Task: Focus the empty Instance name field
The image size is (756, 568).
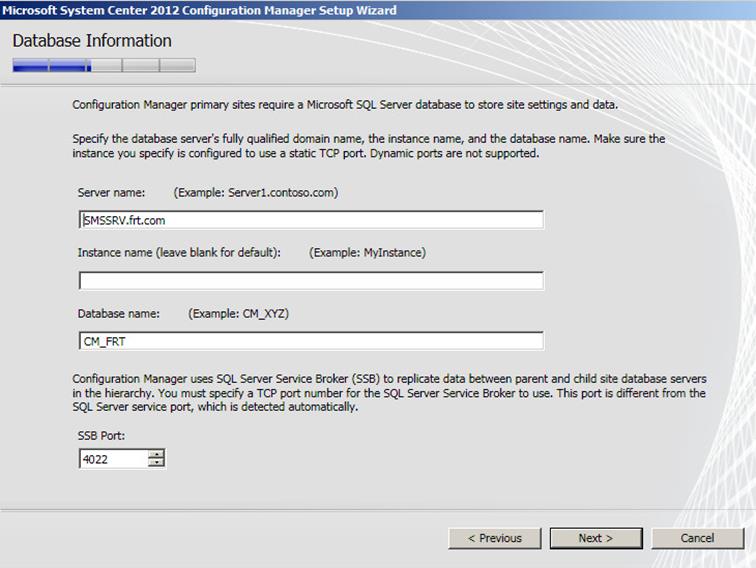Action: coord(310,281)
